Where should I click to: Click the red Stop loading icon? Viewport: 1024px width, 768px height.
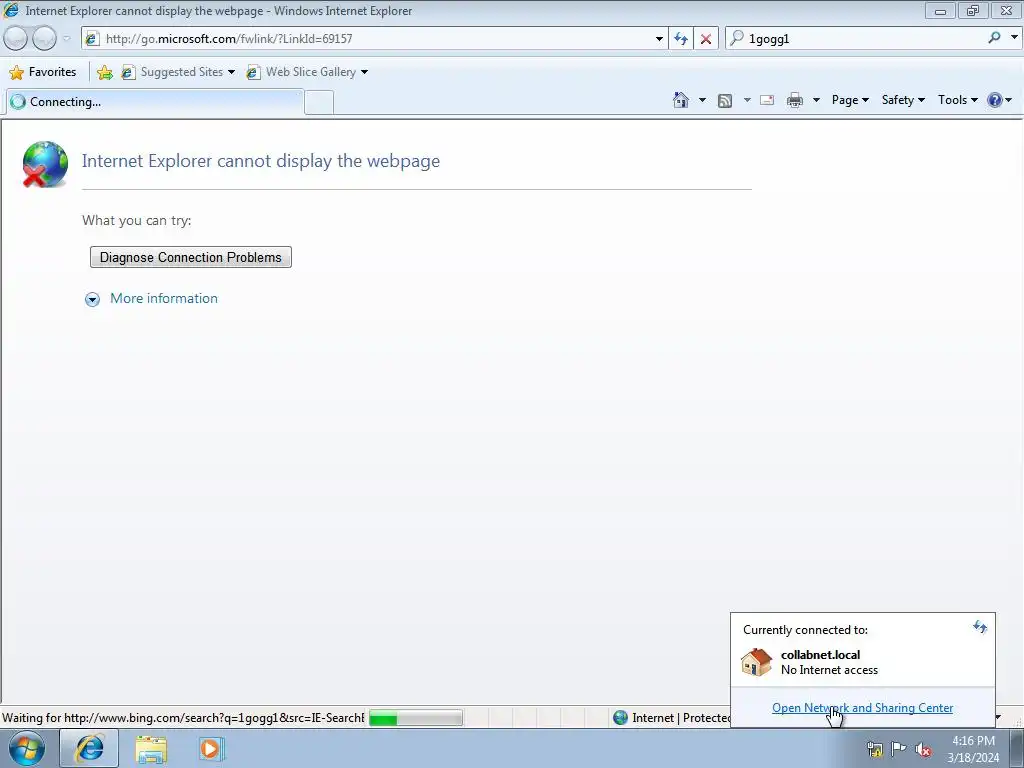coord(706,39)
